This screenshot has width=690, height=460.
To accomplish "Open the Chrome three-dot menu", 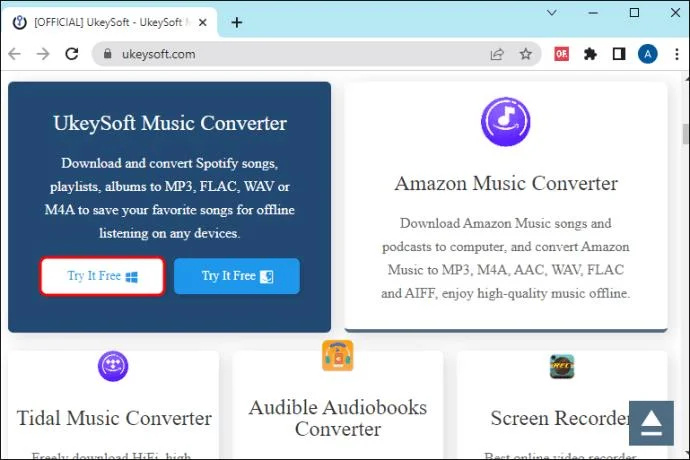I will tap(677, 54).
